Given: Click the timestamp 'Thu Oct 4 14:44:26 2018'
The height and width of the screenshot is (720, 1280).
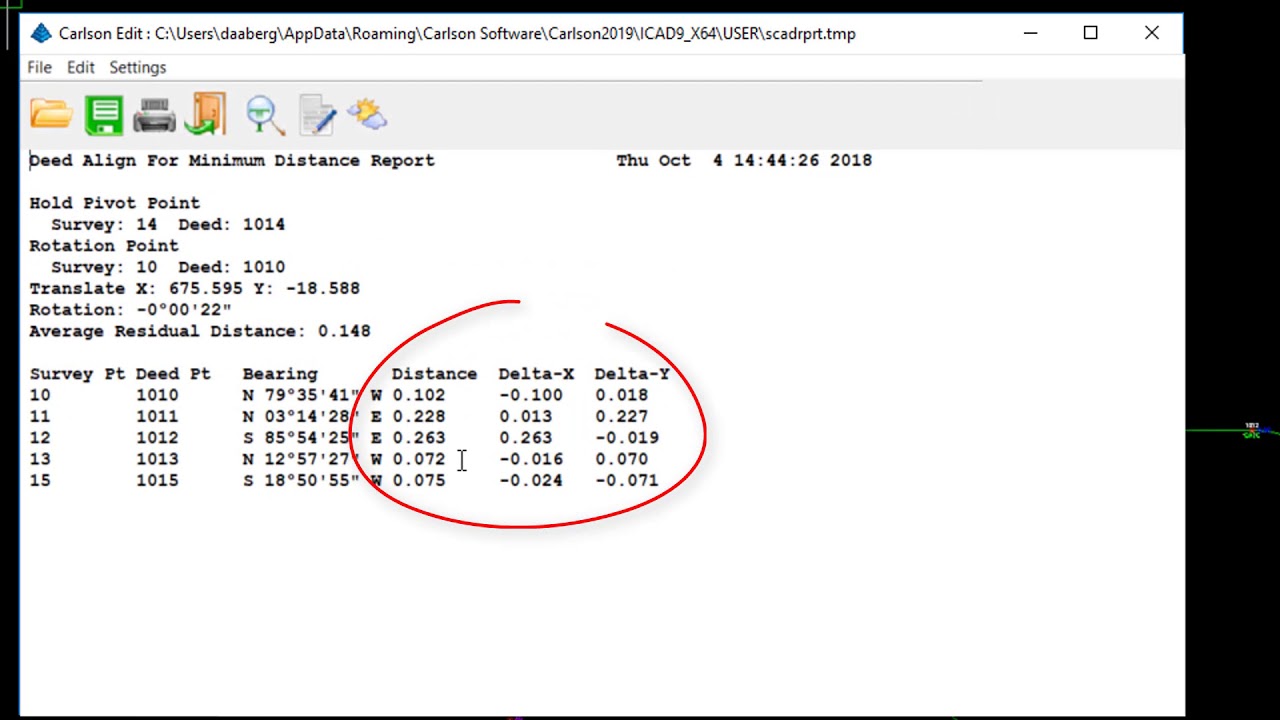Looking at the screenshot, I should (x=744, y=160).
